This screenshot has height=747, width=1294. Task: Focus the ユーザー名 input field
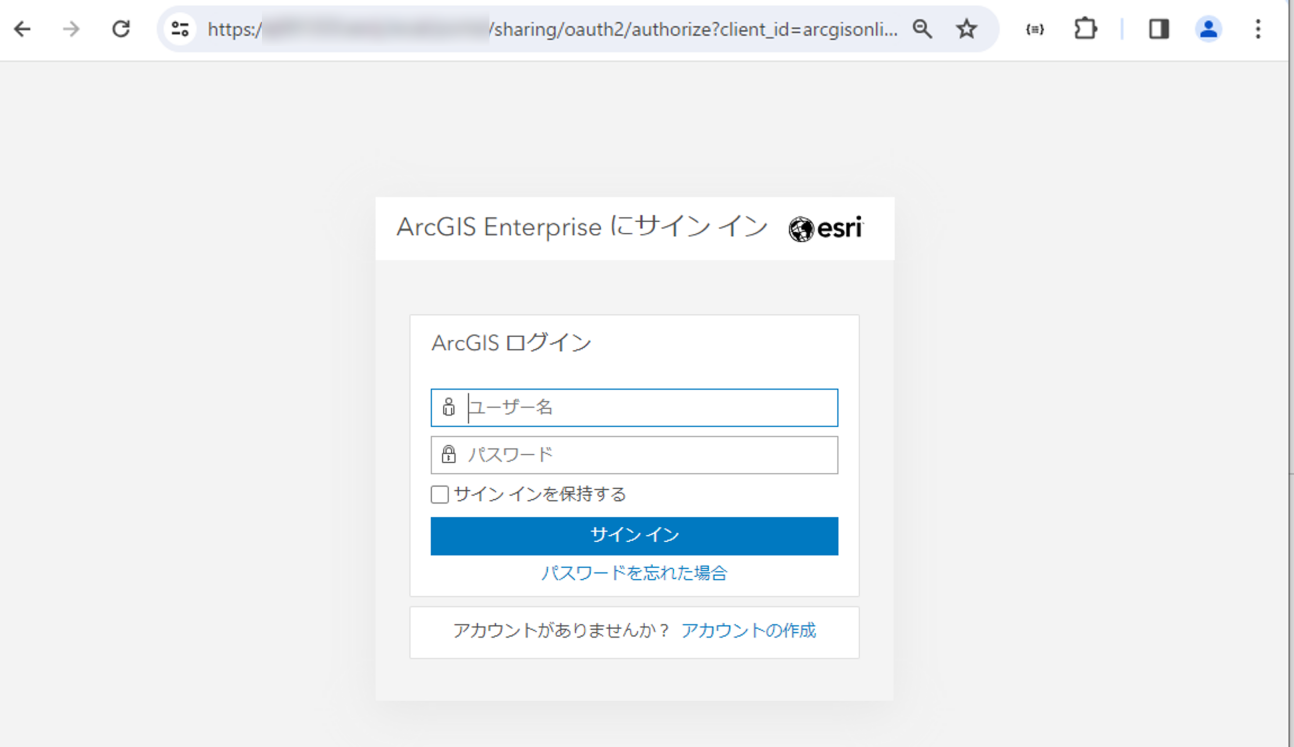click(x=634, y=408)
